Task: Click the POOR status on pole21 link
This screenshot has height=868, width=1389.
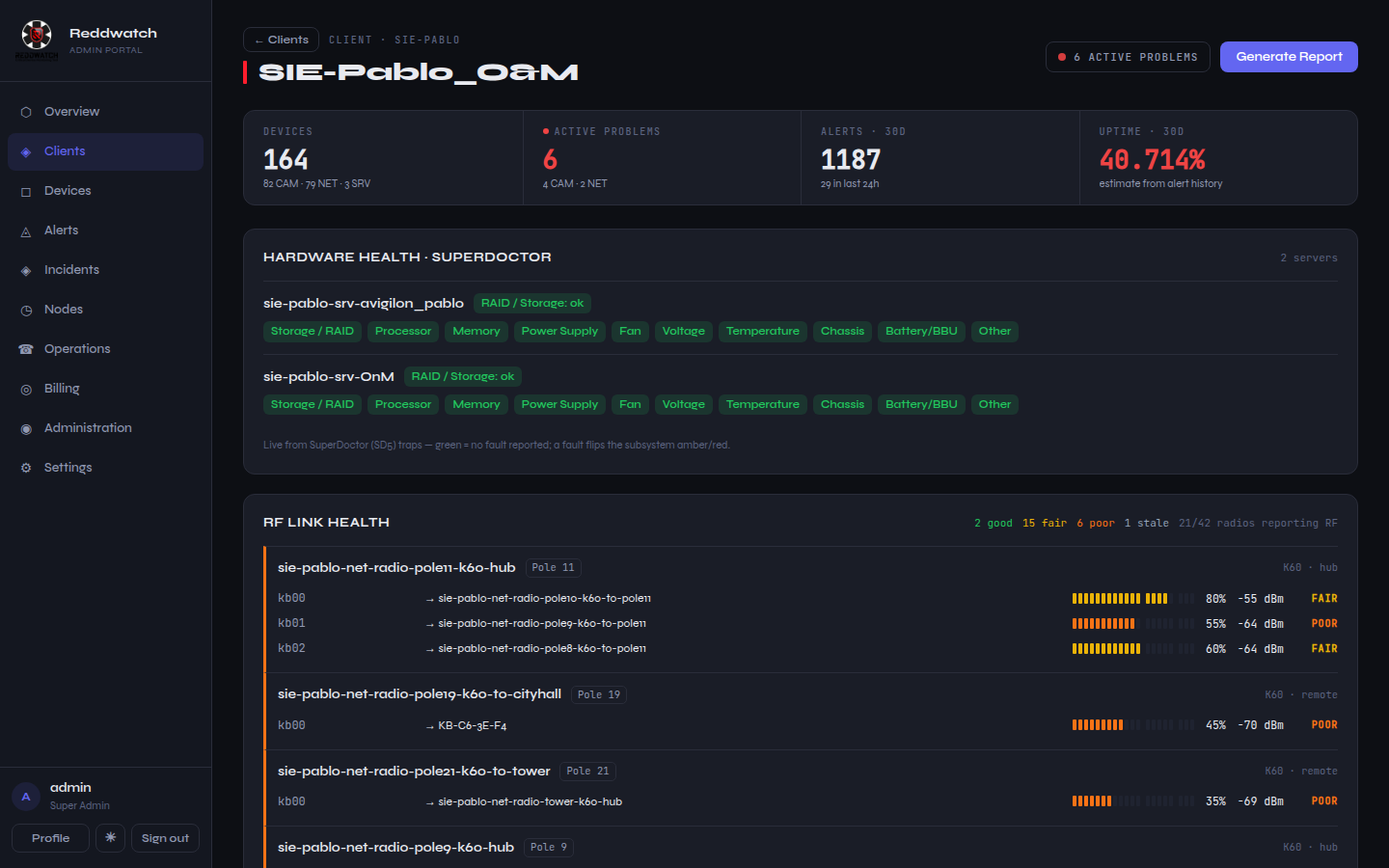Action: 1324,801
